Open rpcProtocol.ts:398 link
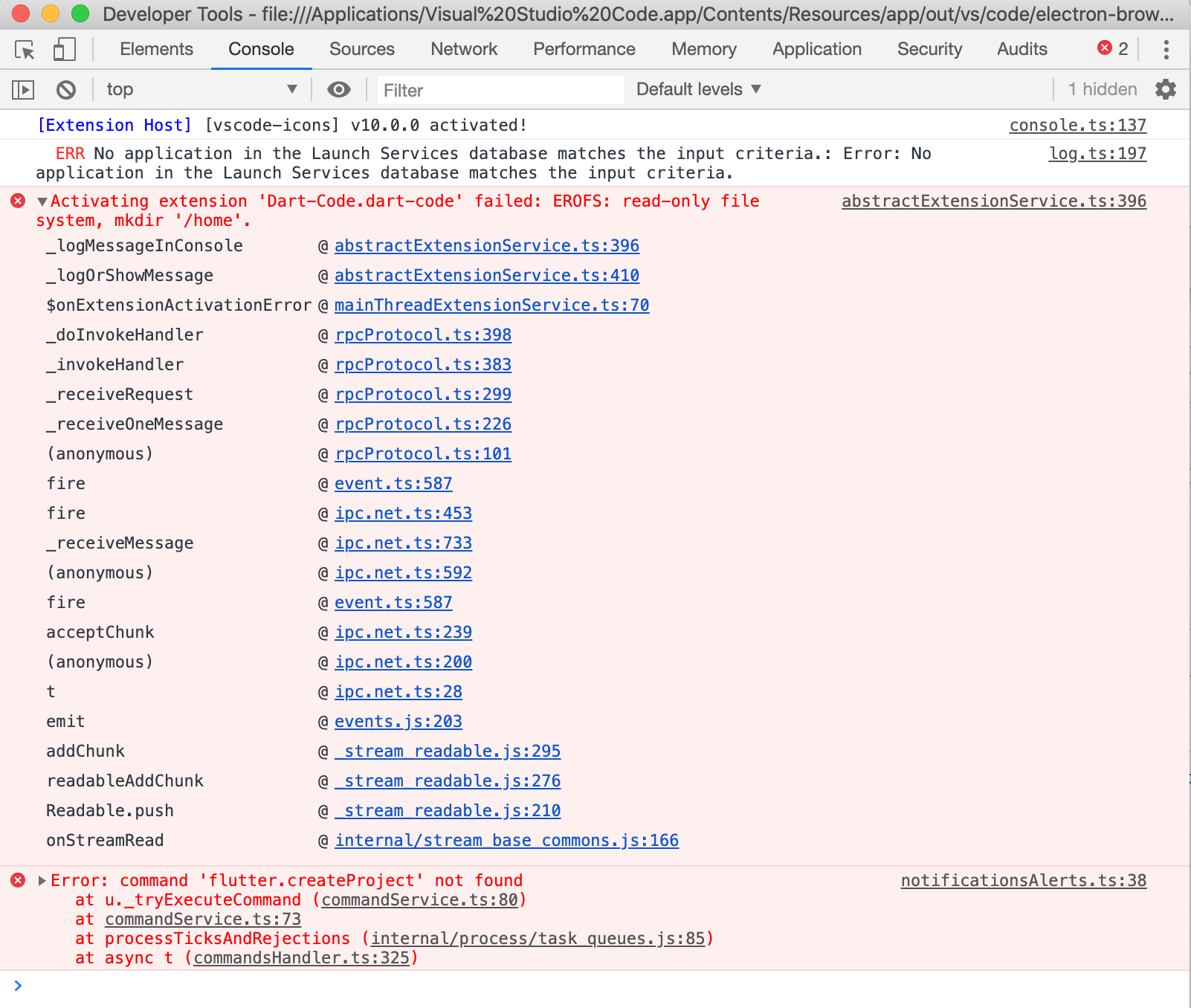Image resolution: width=1191 pixels, height=1008 pixels. [x=423, y=335]
